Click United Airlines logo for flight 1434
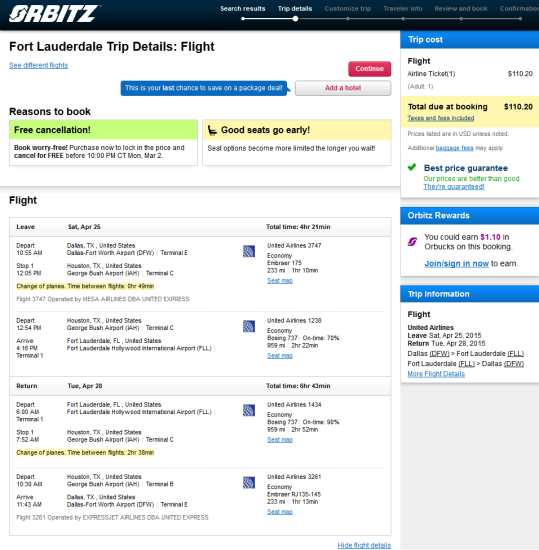Screen dimensions: 539x550 (249, 410)
